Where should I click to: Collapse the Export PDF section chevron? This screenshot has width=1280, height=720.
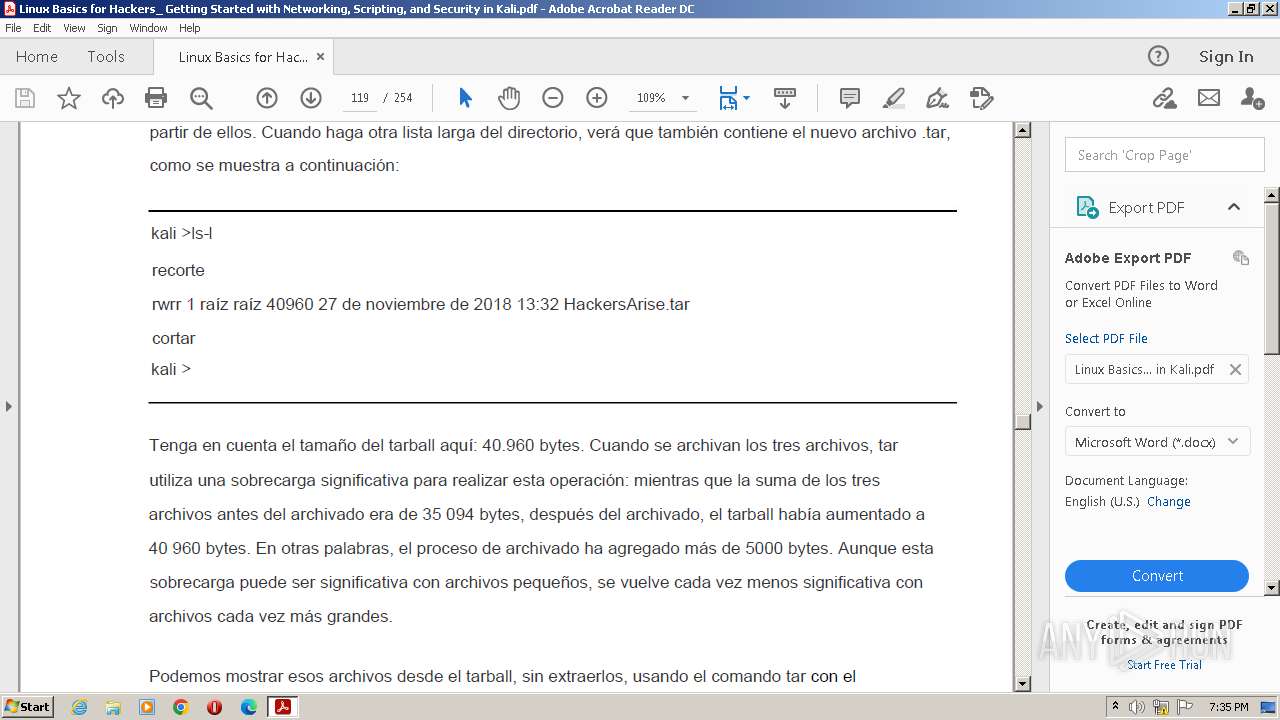tap(1234, 207)
